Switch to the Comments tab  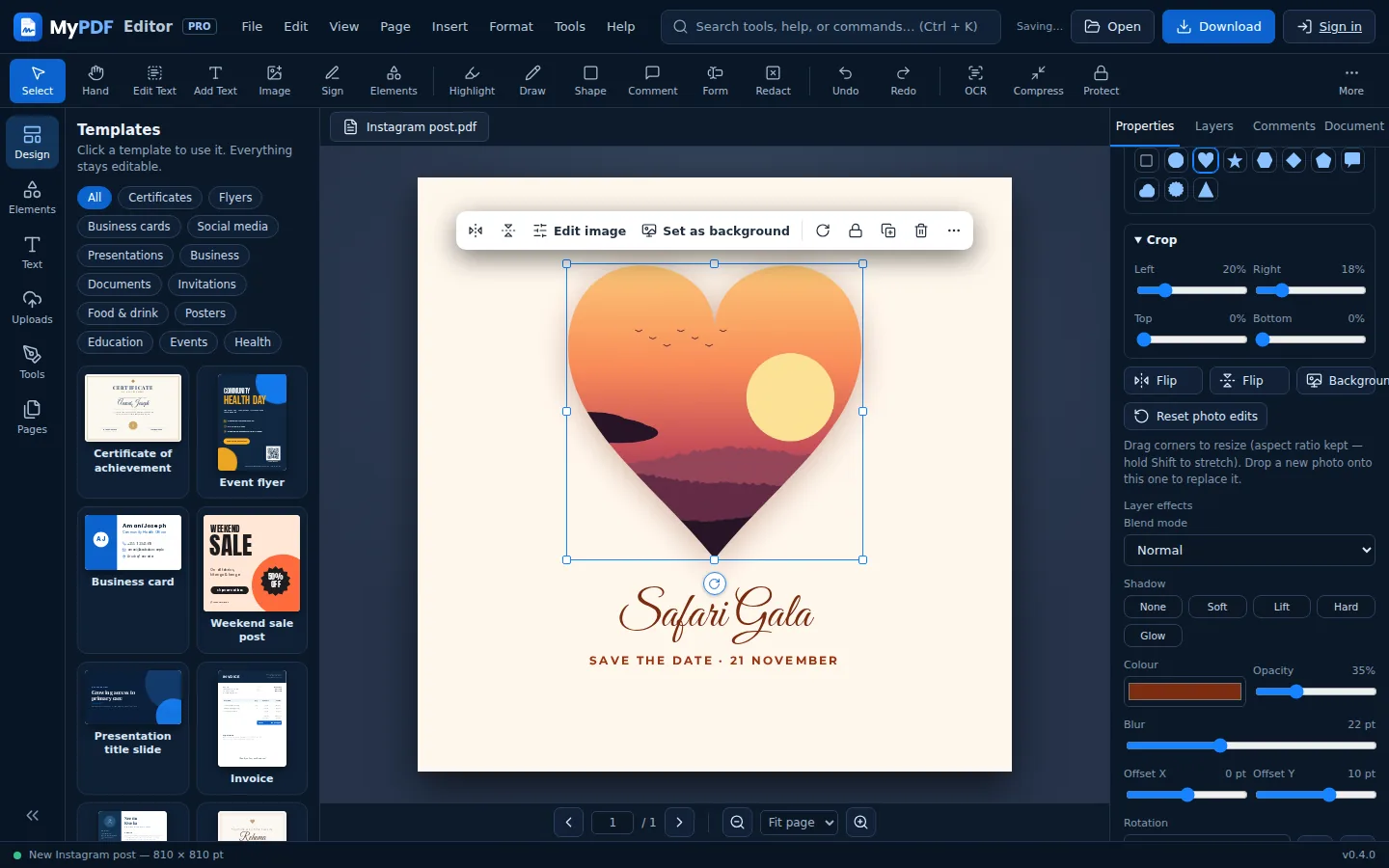1284,126
